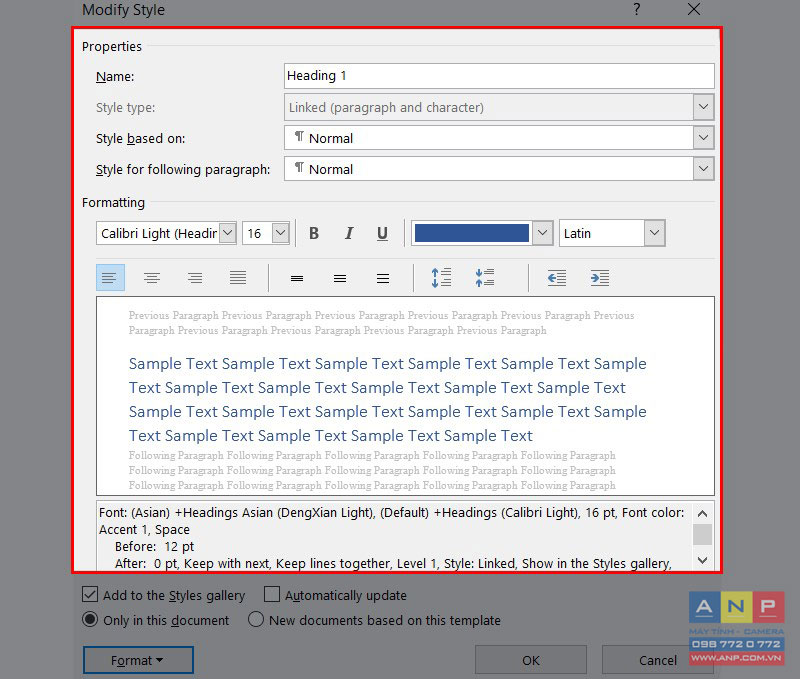This screenshot has height=679, width=800.
Task: Select Align Right paragraph icon
Action: 194,278
